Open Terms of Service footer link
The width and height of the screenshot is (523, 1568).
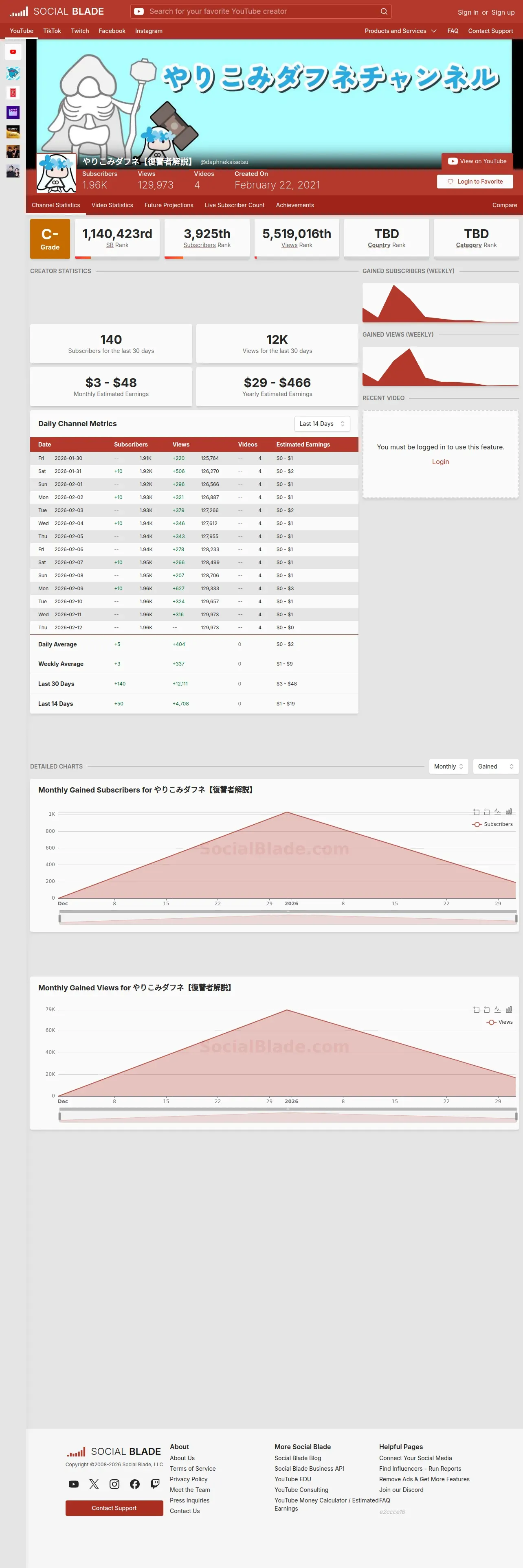192,1469
